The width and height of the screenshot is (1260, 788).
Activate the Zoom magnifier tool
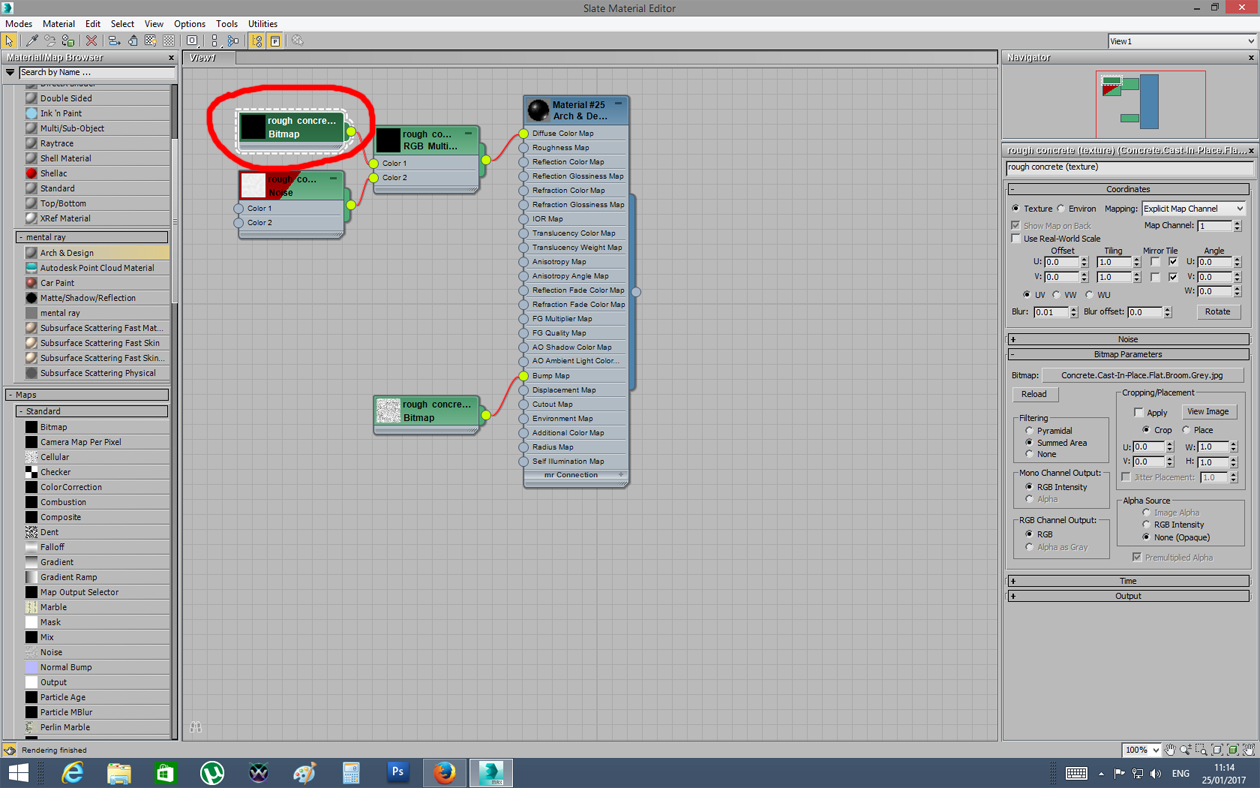(x=1186, y=749)
